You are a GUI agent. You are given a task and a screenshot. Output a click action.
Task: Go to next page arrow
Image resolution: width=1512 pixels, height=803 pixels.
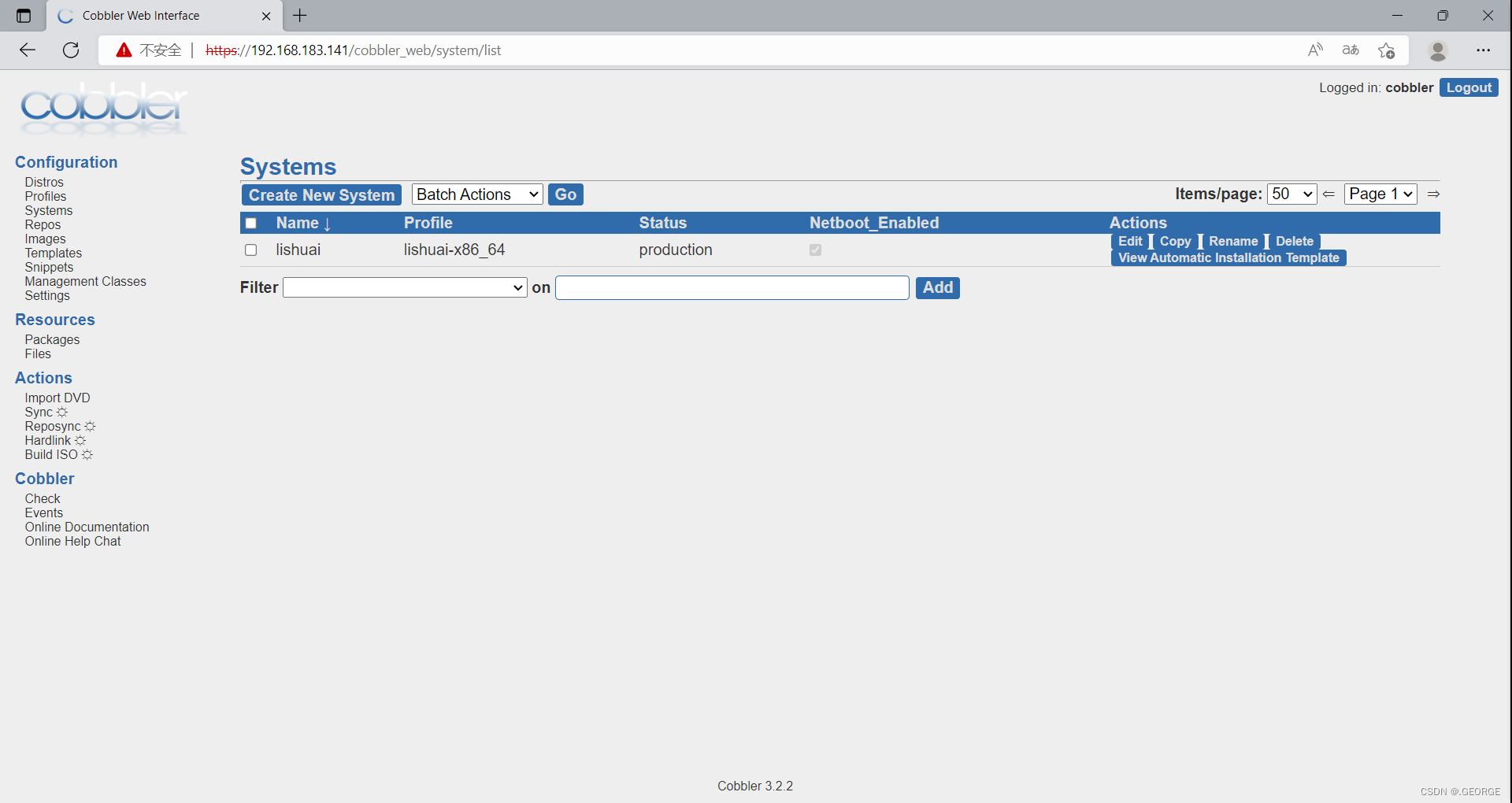1433,194
